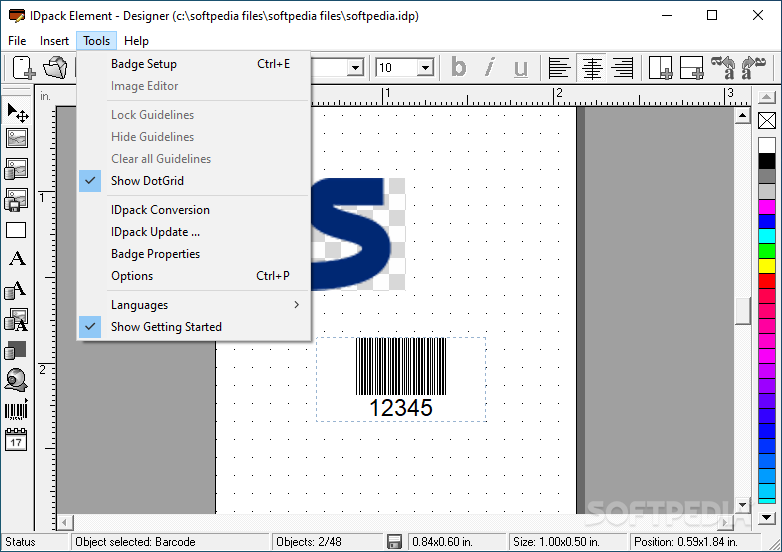Viewport: 782px width, 552px height.
Task: Click the canvas vertical scroll down arrow
Action: pyautogui.click(x=743, y=505)
